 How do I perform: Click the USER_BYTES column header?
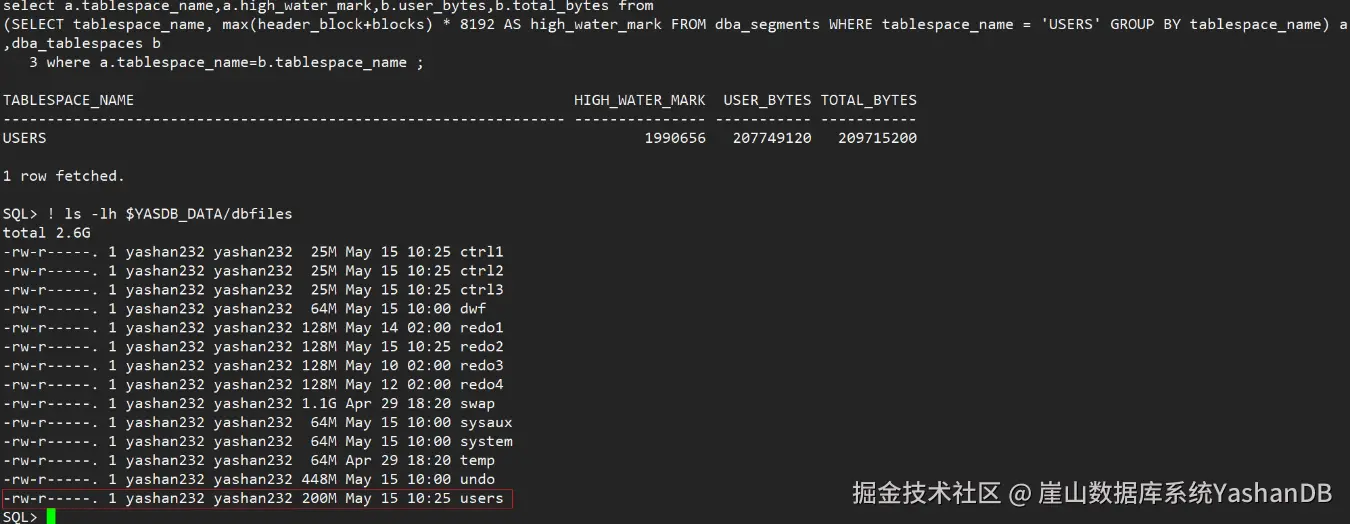[767, 100]
